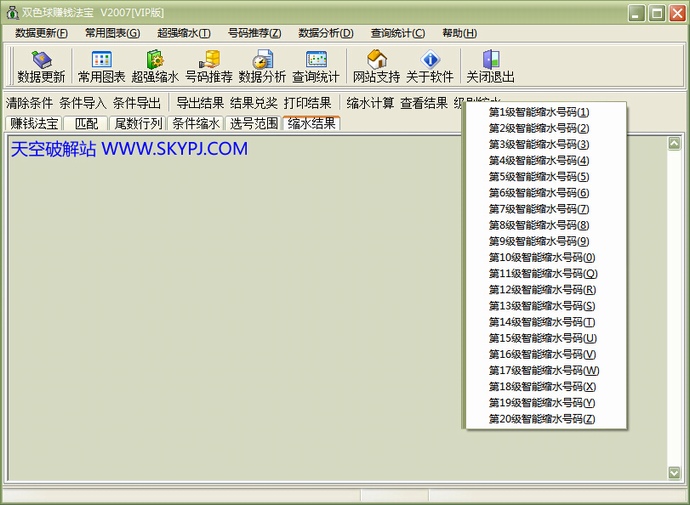
Task: Click the 清除条件 button
Action: pos(29,103)
